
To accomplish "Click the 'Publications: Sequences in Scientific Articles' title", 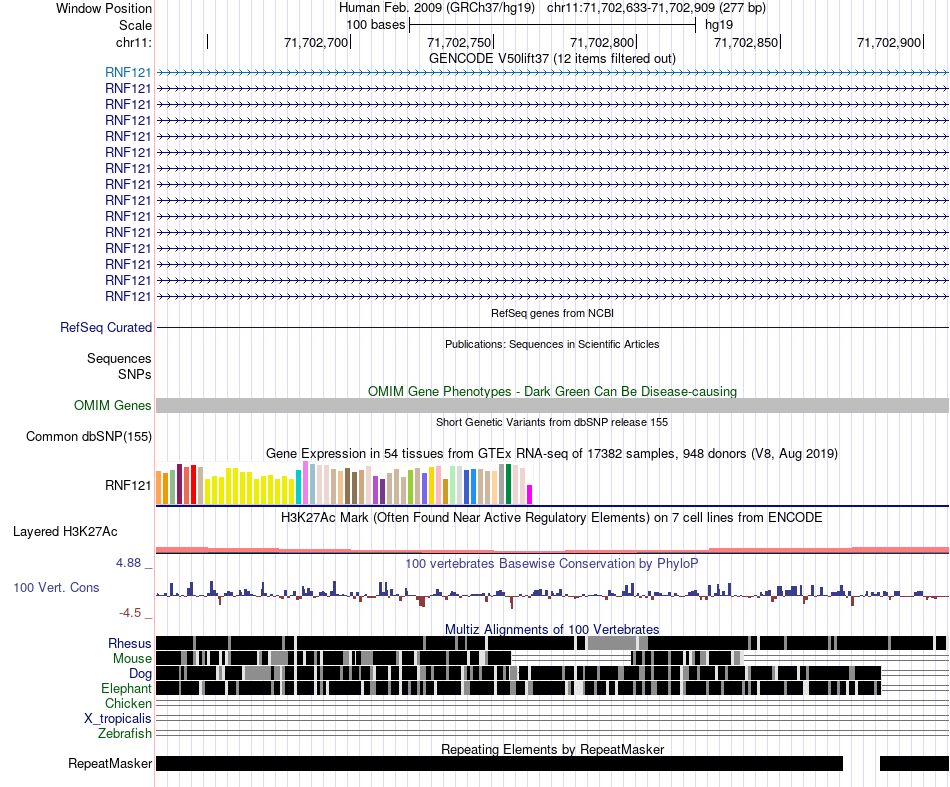I will click(552, 344).
